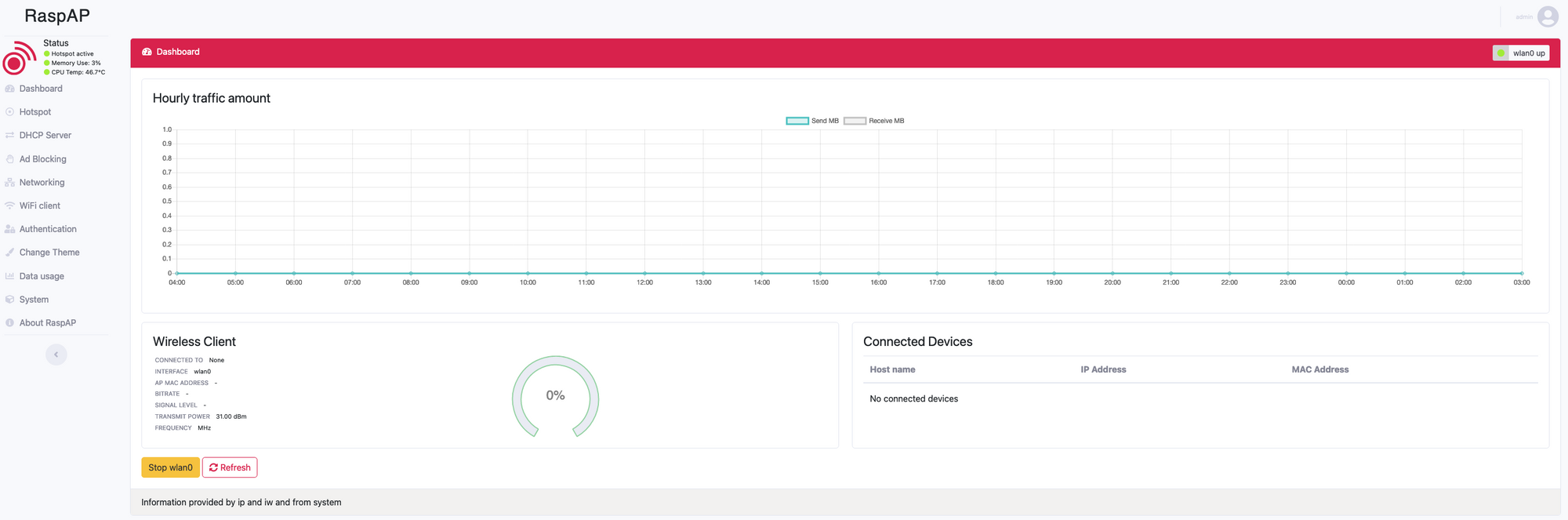Click the dashboard icon in red header
This screenshot has height=520, width=1568.
click(x=147, y=52)
